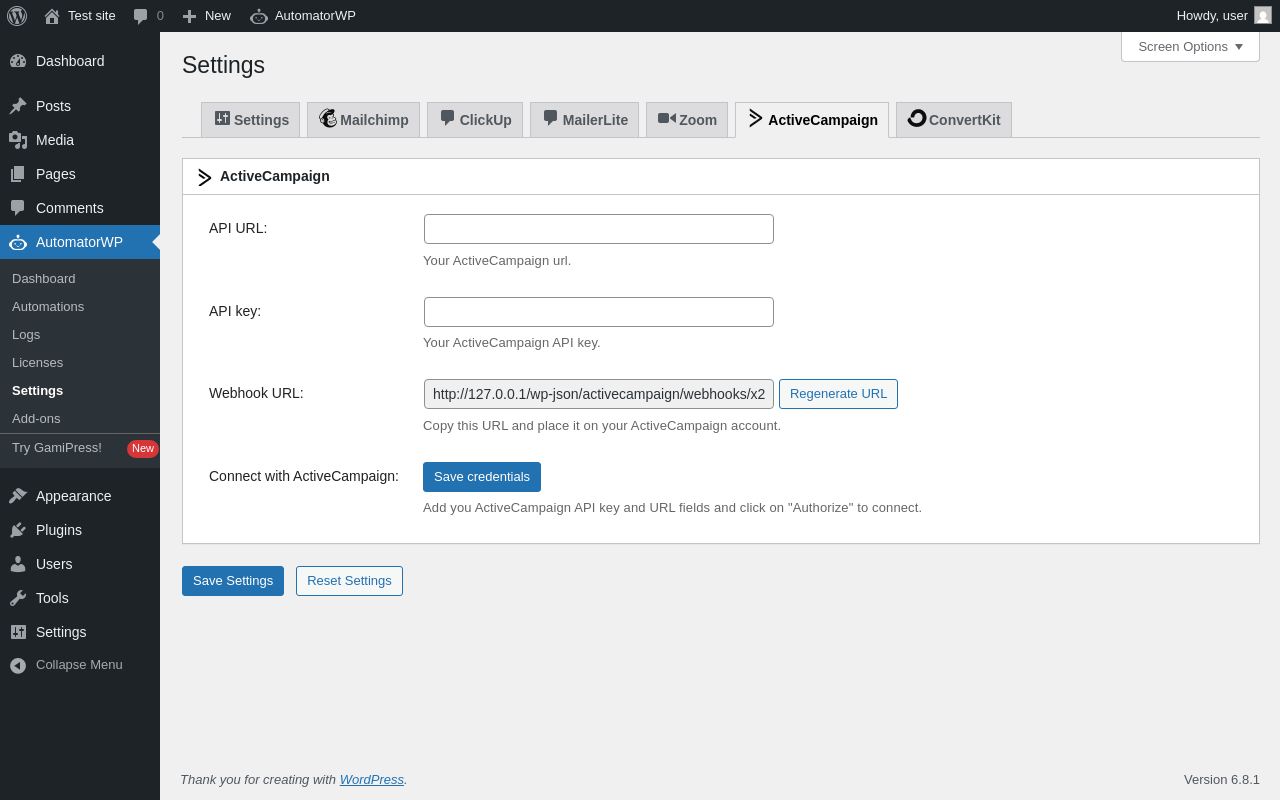Click the red New badge beside GamiPress
Viewport: 1280px width, 800px height.
(x=143, y=448)
